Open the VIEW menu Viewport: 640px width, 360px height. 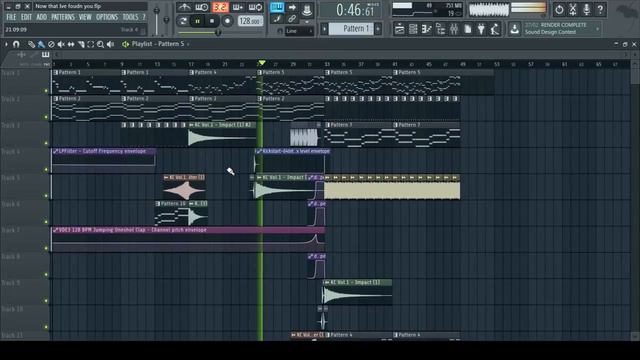pyautogui.click(x=85, y=17)
